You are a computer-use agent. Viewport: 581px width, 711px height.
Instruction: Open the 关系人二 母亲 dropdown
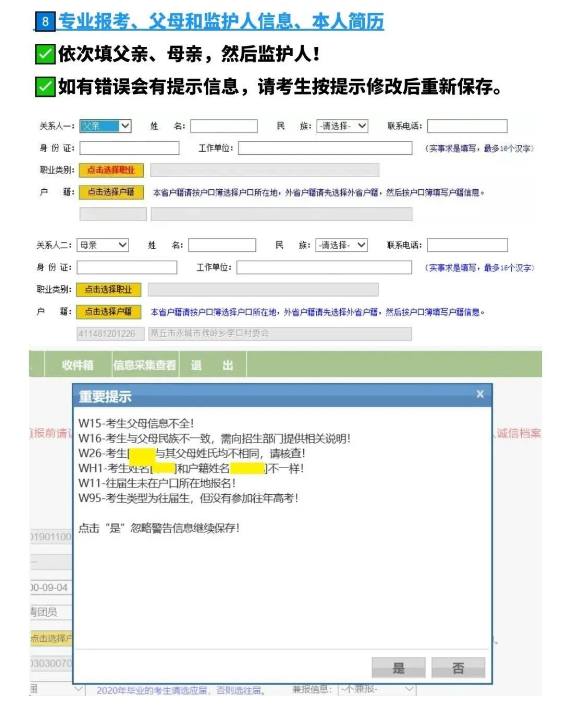[103, 245]
